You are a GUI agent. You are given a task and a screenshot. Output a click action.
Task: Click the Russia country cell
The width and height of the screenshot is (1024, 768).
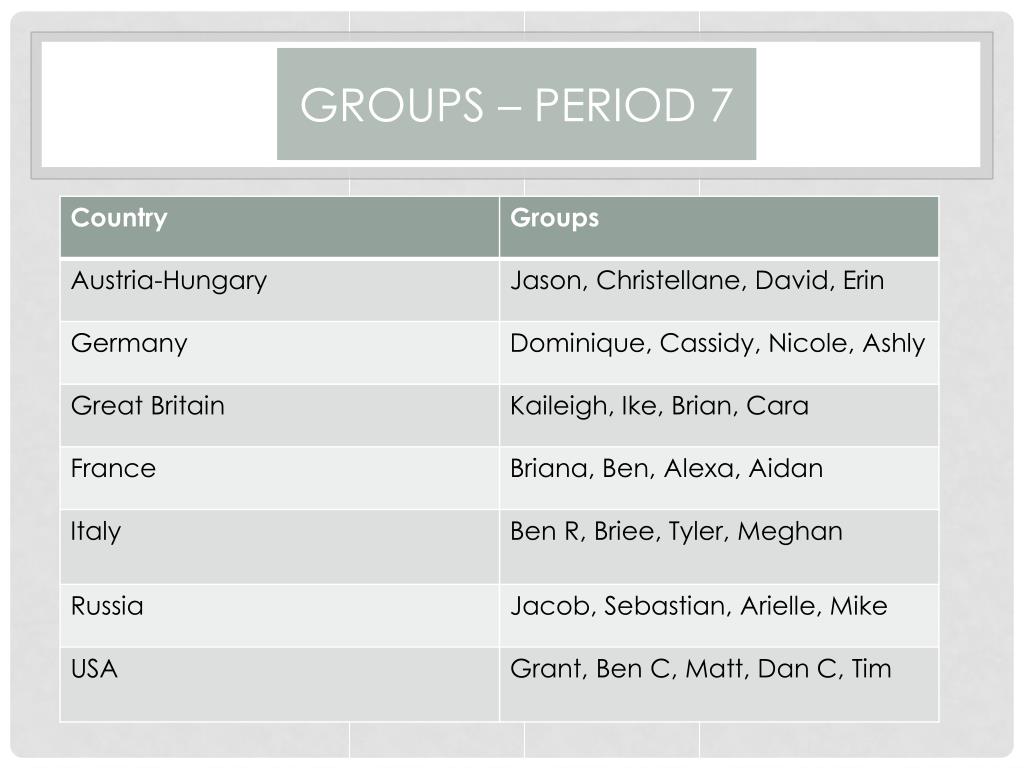(280, 615)
